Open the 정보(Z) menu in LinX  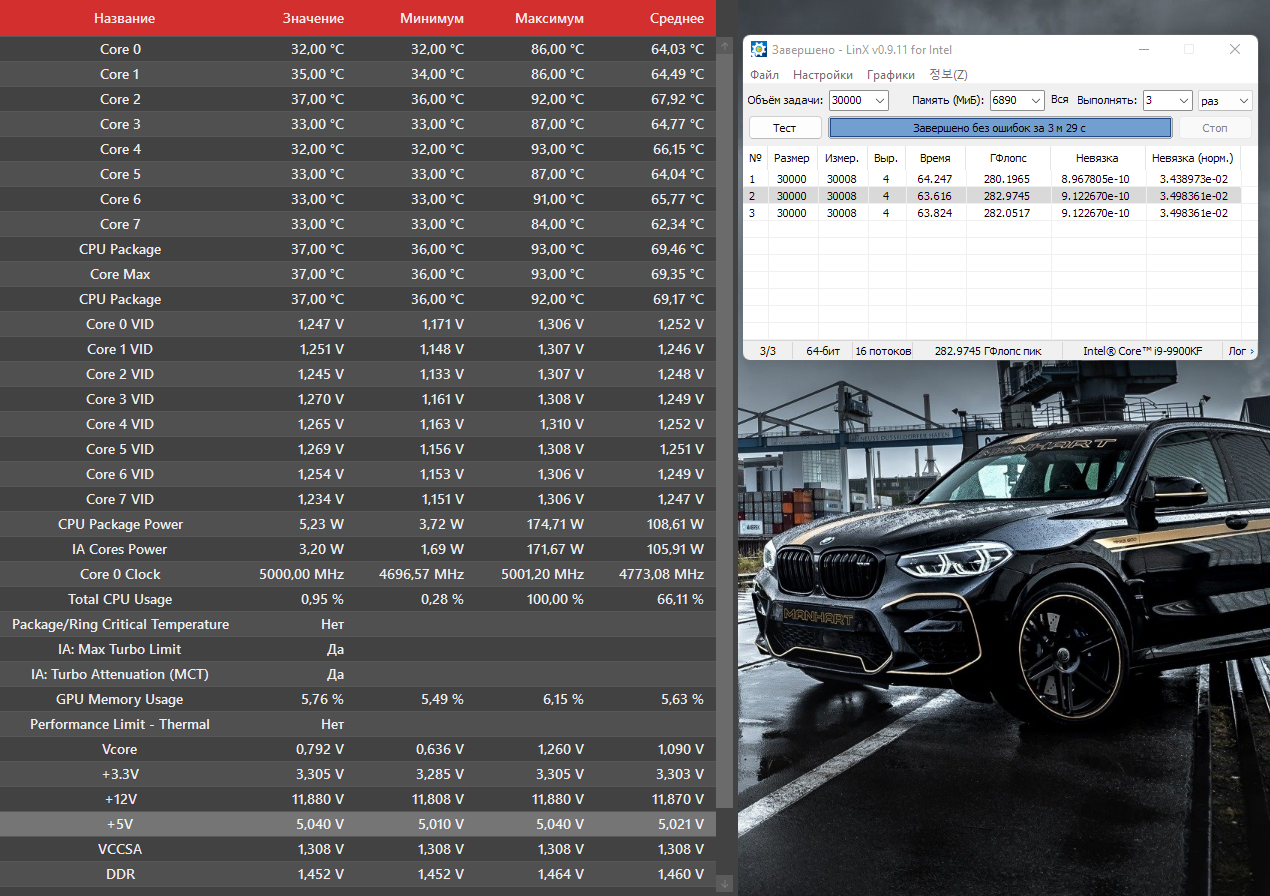[948, 75]
